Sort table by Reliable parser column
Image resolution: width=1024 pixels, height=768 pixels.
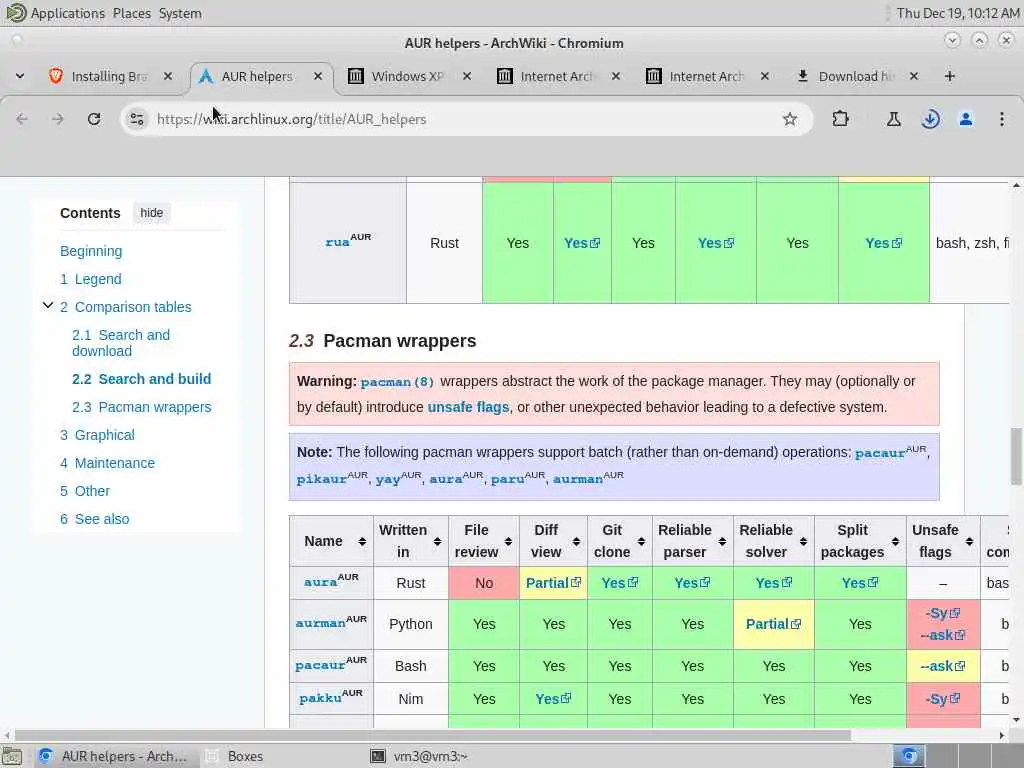point(692,541)
